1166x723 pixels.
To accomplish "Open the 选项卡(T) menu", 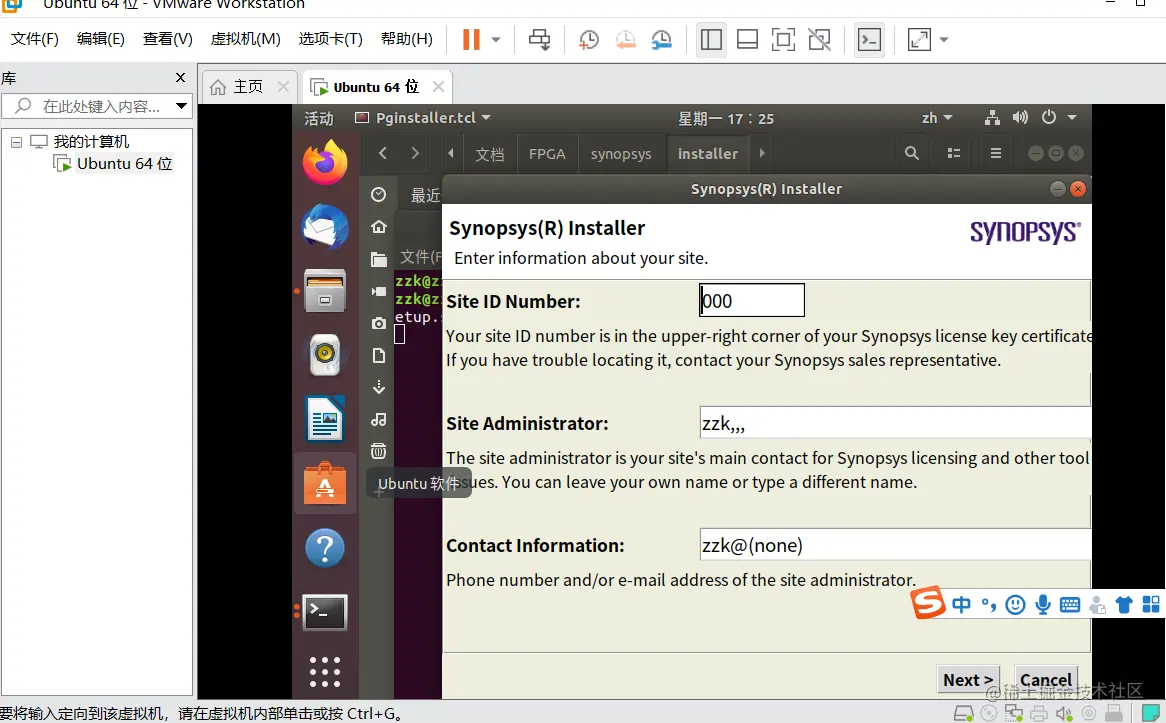I will tap(330, 39).
